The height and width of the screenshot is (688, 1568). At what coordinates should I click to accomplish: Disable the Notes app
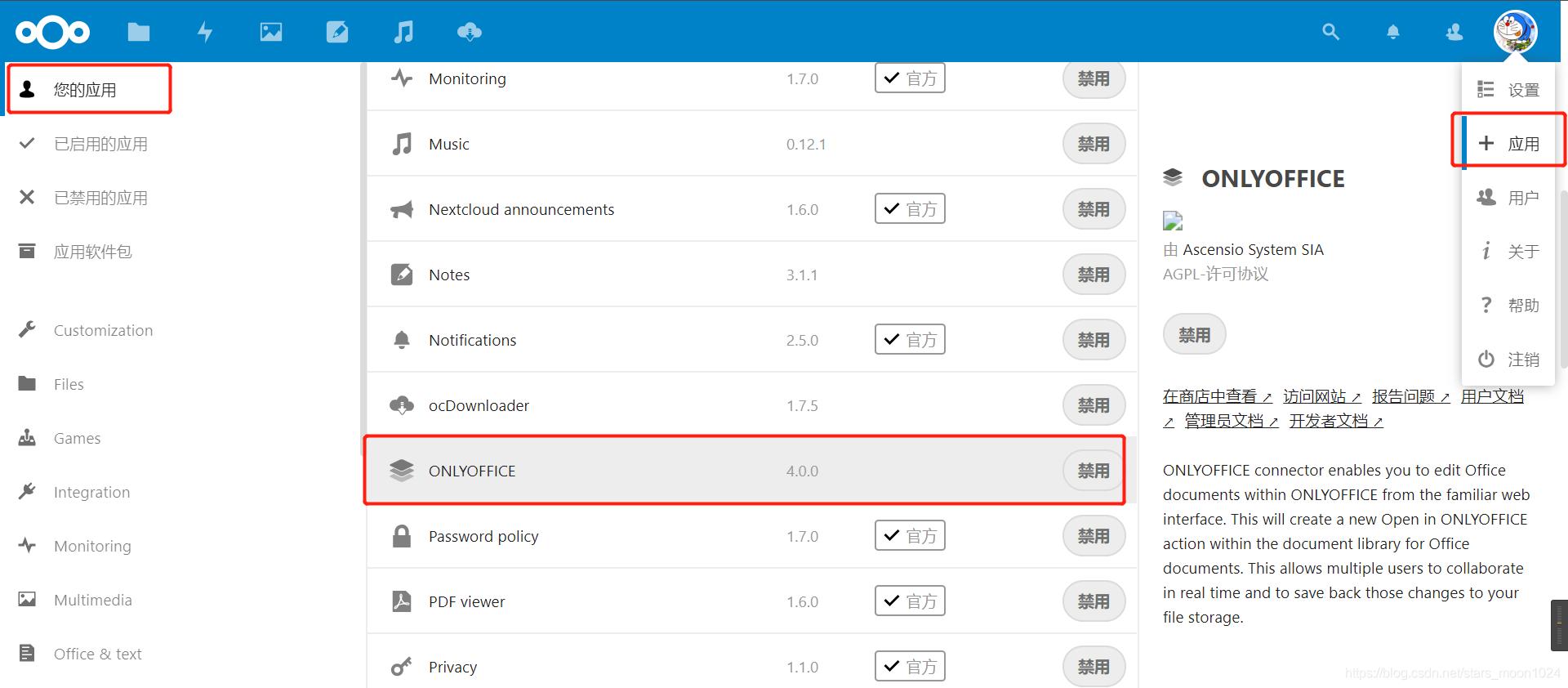pyautogui.click(x=1094, y=275)
